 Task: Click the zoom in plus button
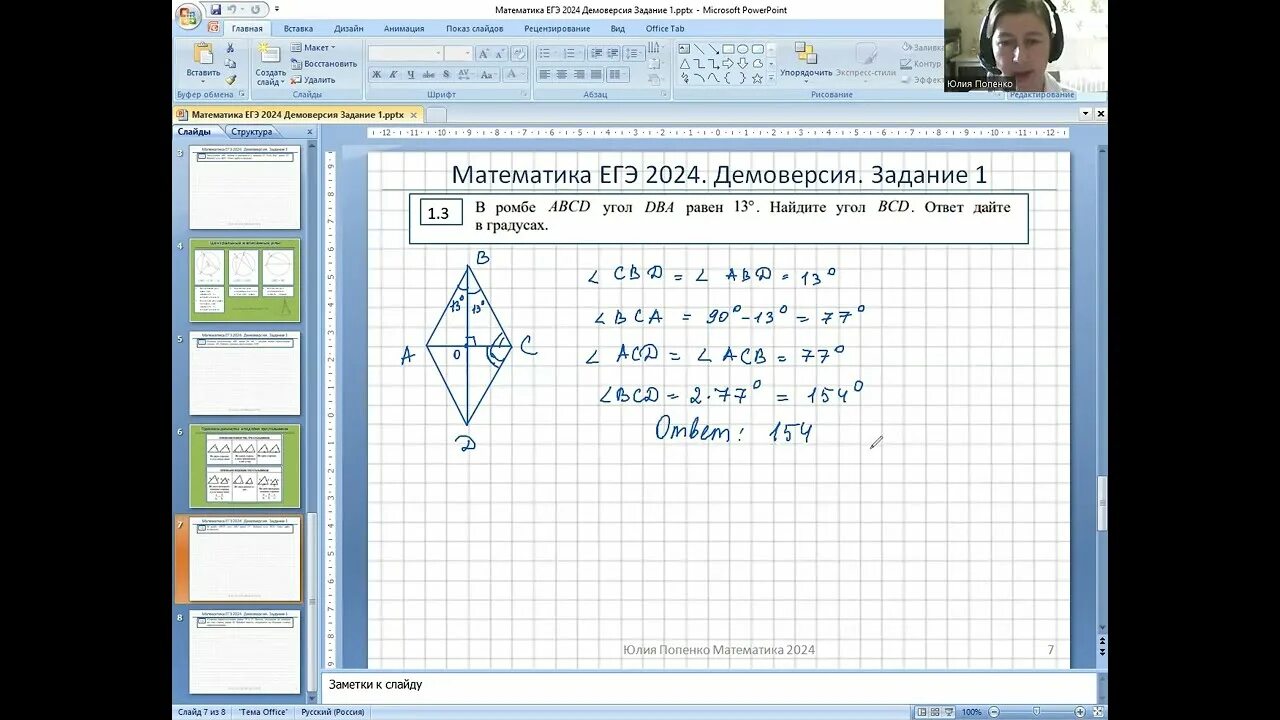tap(1080, 712)
